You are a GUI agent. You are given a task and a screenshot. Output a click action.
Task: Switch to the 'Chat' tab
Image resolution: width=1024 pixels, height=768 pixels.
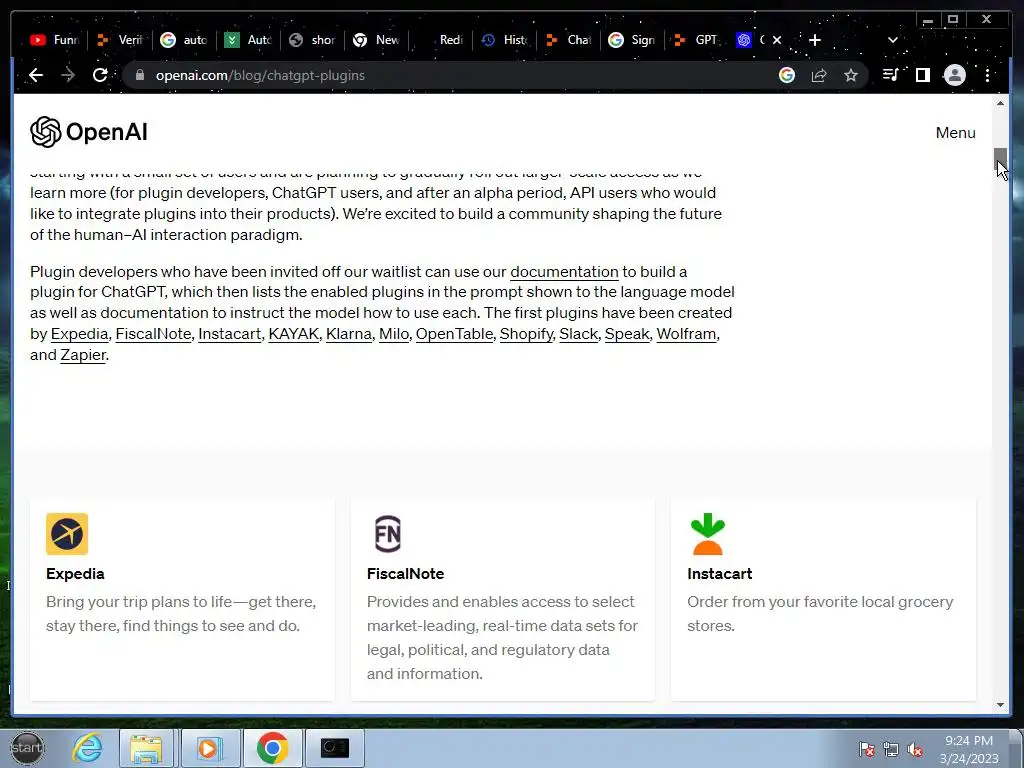(569, 40)
